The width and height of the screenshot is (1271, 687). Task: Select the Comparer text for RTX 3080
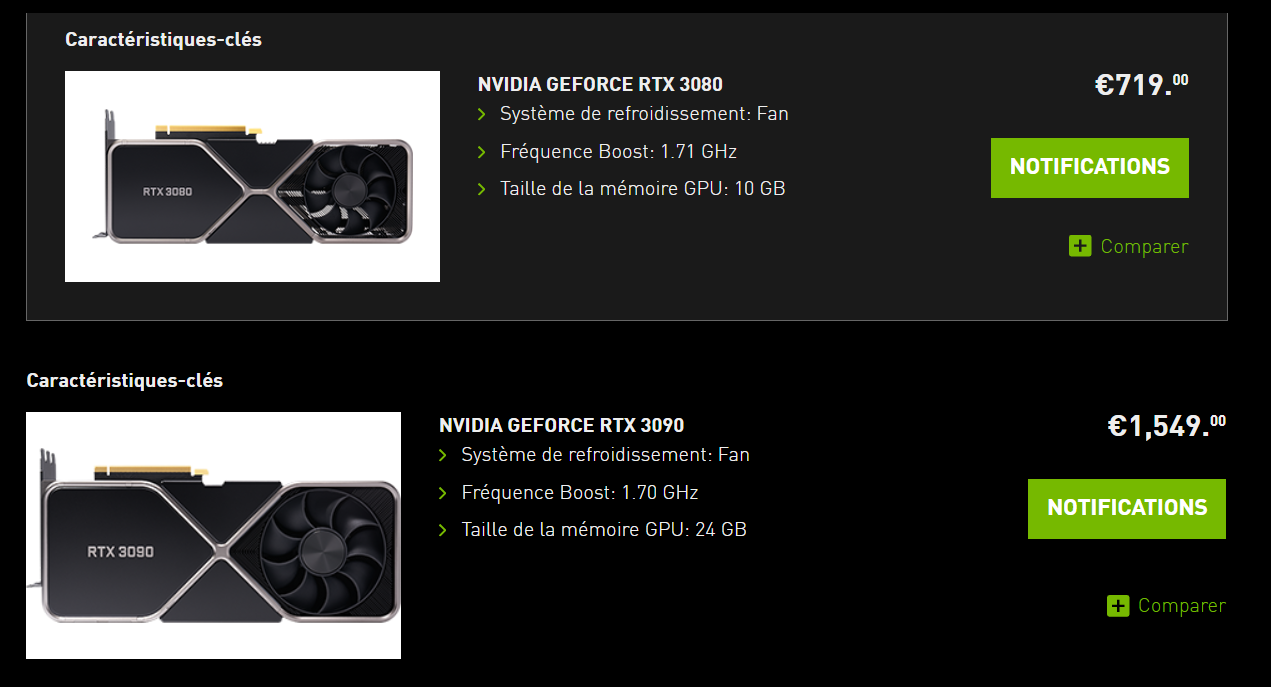click(1144, 246)
